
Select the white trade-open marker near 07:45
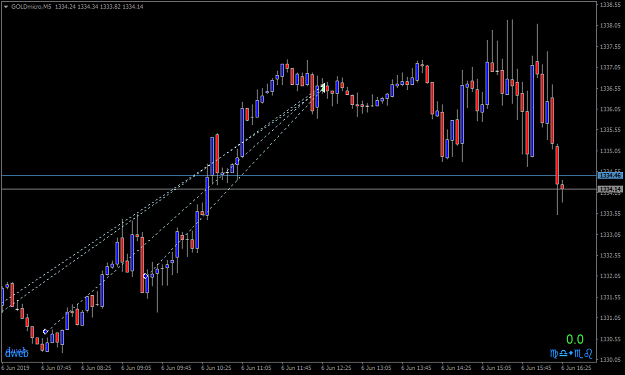pyautogui.click(x=45, y=332)
